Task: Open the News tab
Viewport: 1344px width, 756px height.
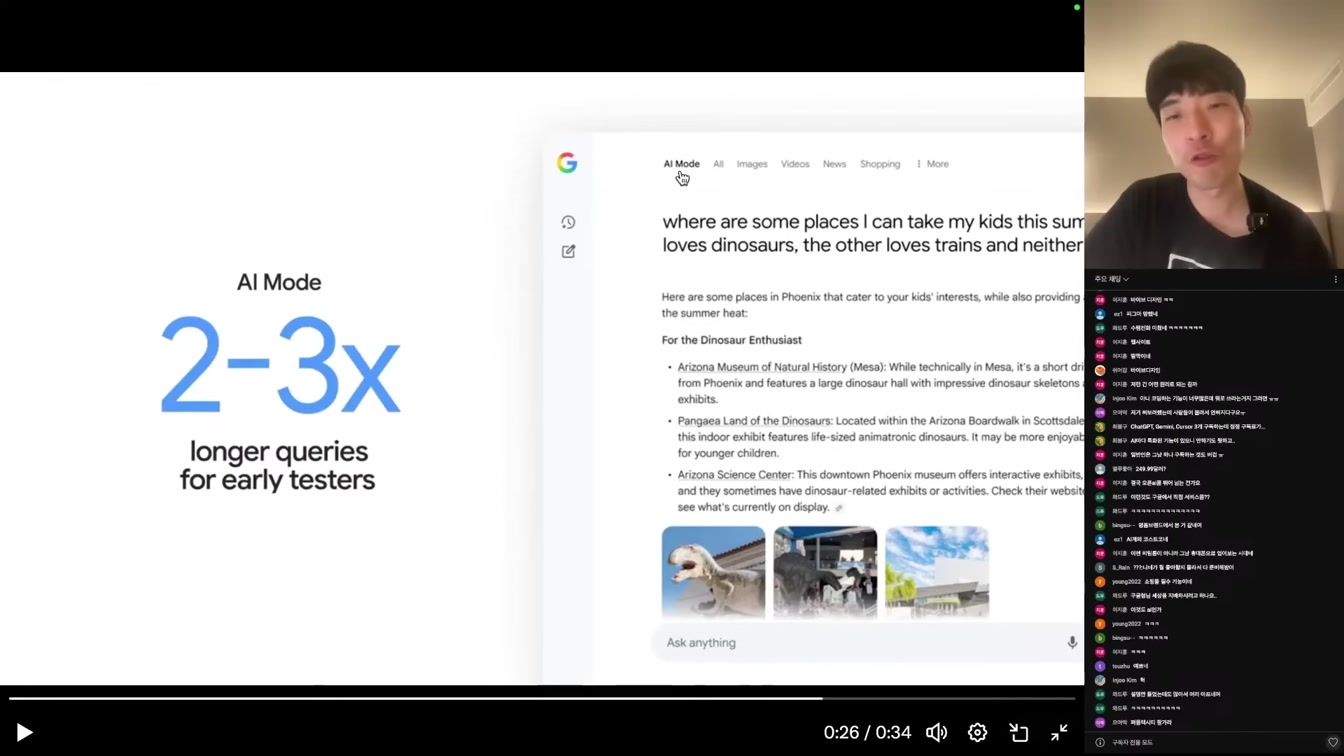Action: tap(834, 164)
